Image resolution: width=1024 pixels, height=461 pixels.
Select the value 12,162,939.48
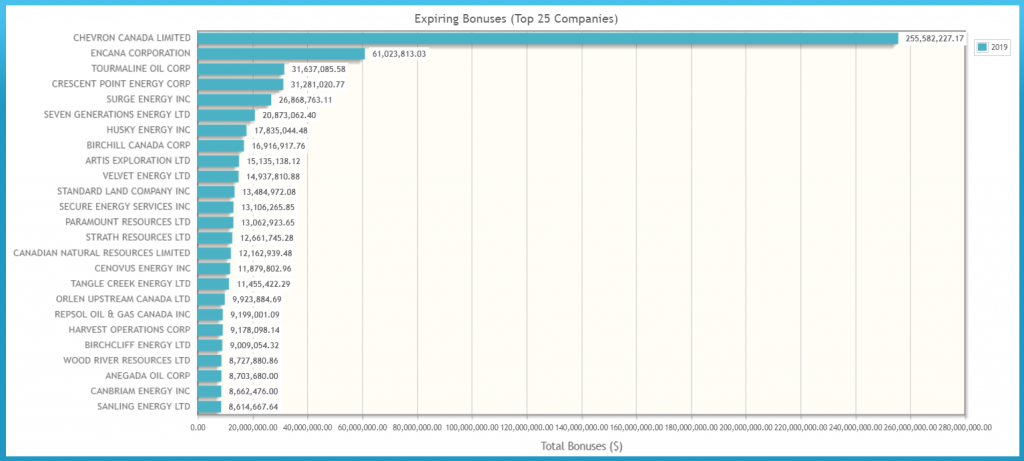point(265,253)
